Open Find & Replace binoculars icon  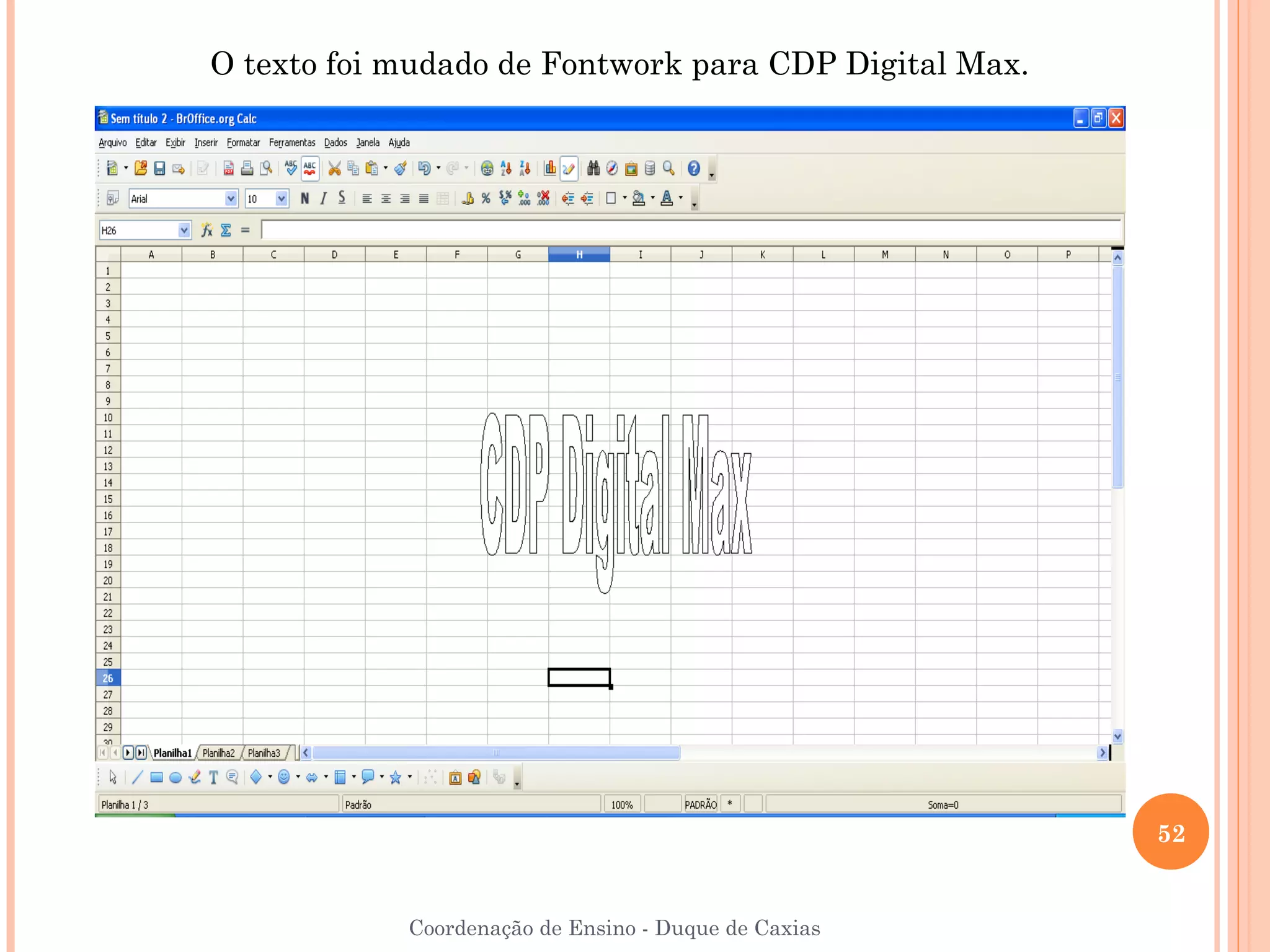(593, 169)
